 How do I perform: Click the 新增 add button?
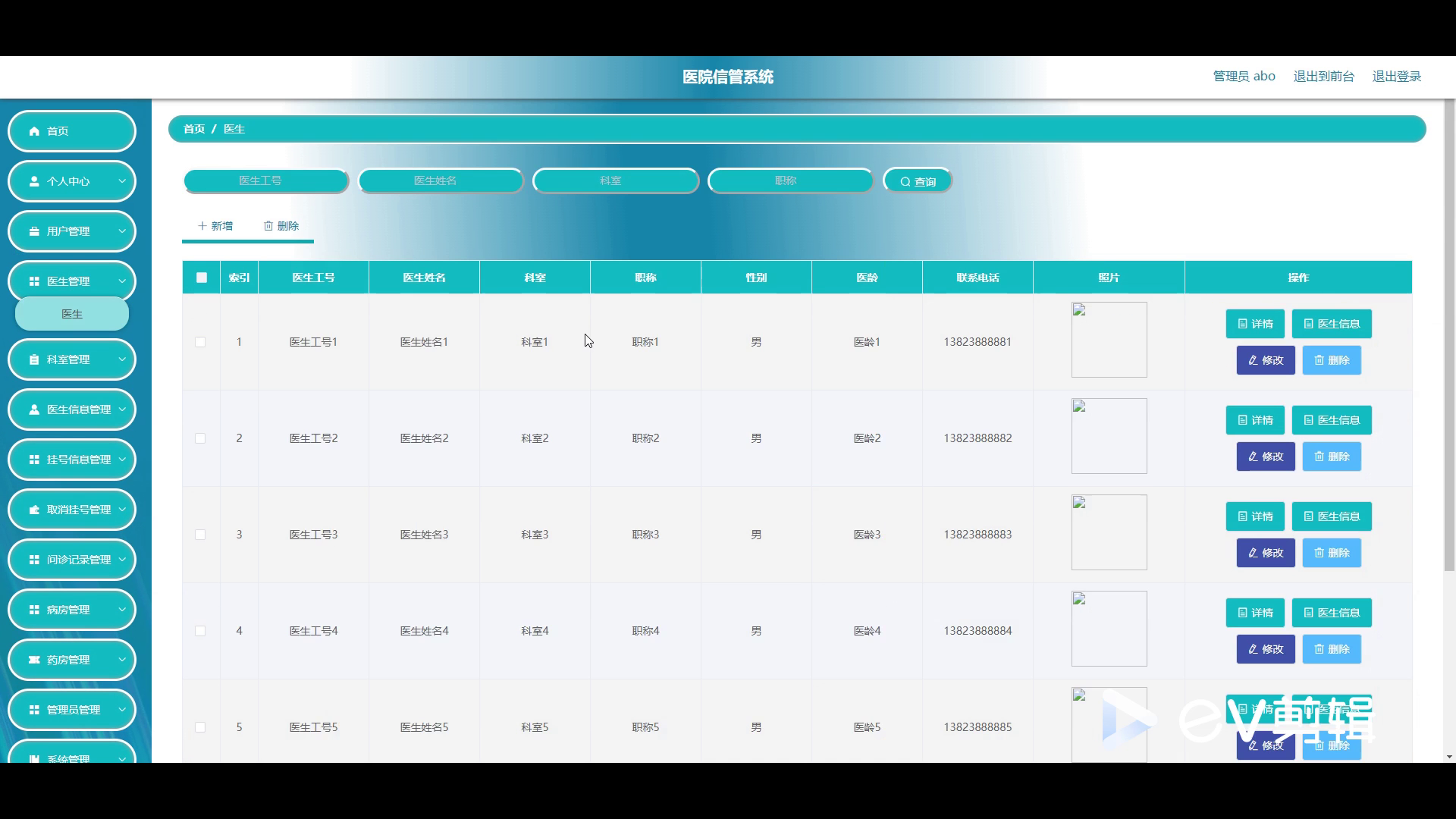click(215, 226)
